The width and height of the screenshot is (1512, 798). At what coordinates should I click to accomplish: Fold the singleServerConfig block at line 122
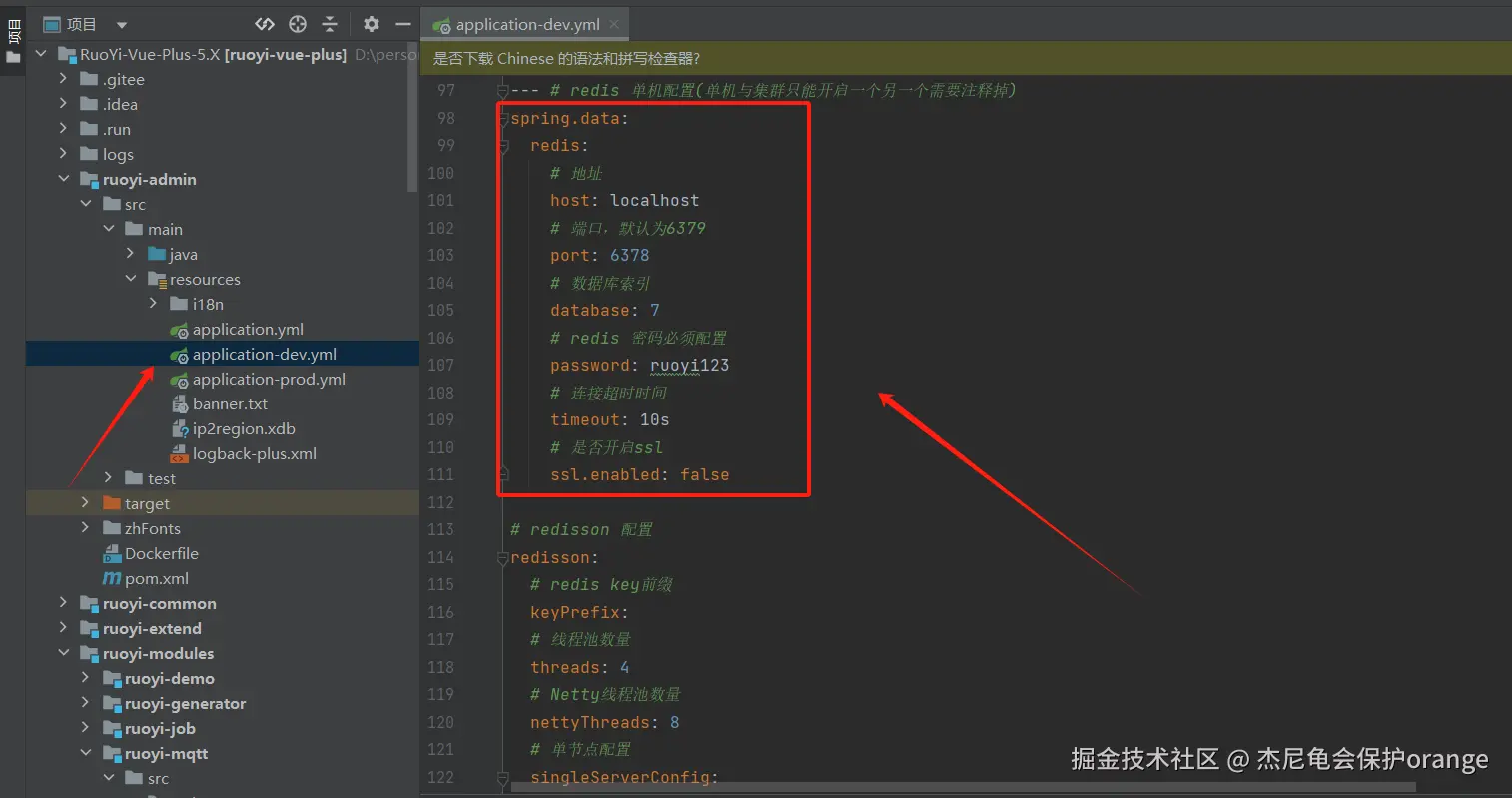point(503,778)
